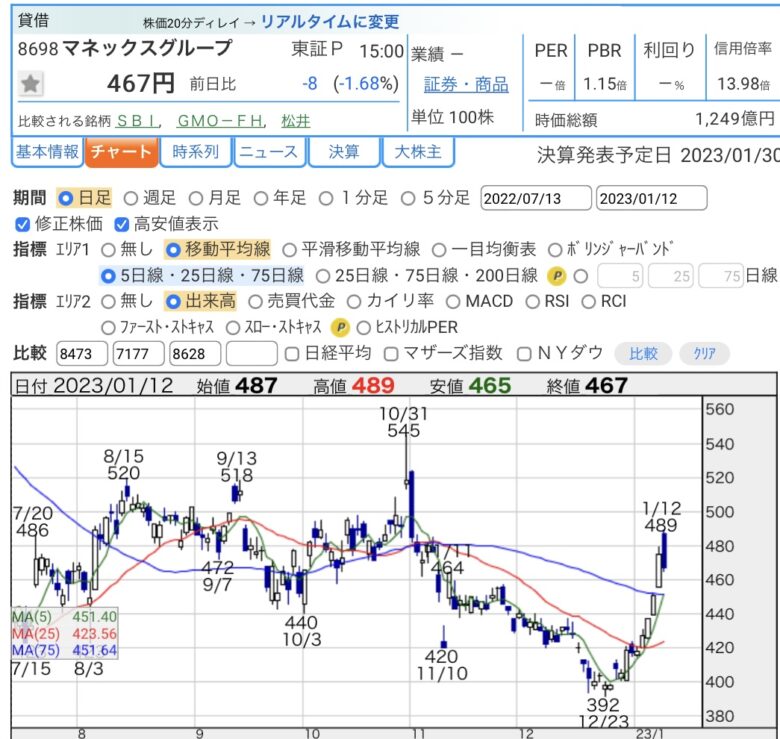780x739 pixels.
Task: Open the 決算 tab
Action: pyautogui.click(x=344, y=152)
